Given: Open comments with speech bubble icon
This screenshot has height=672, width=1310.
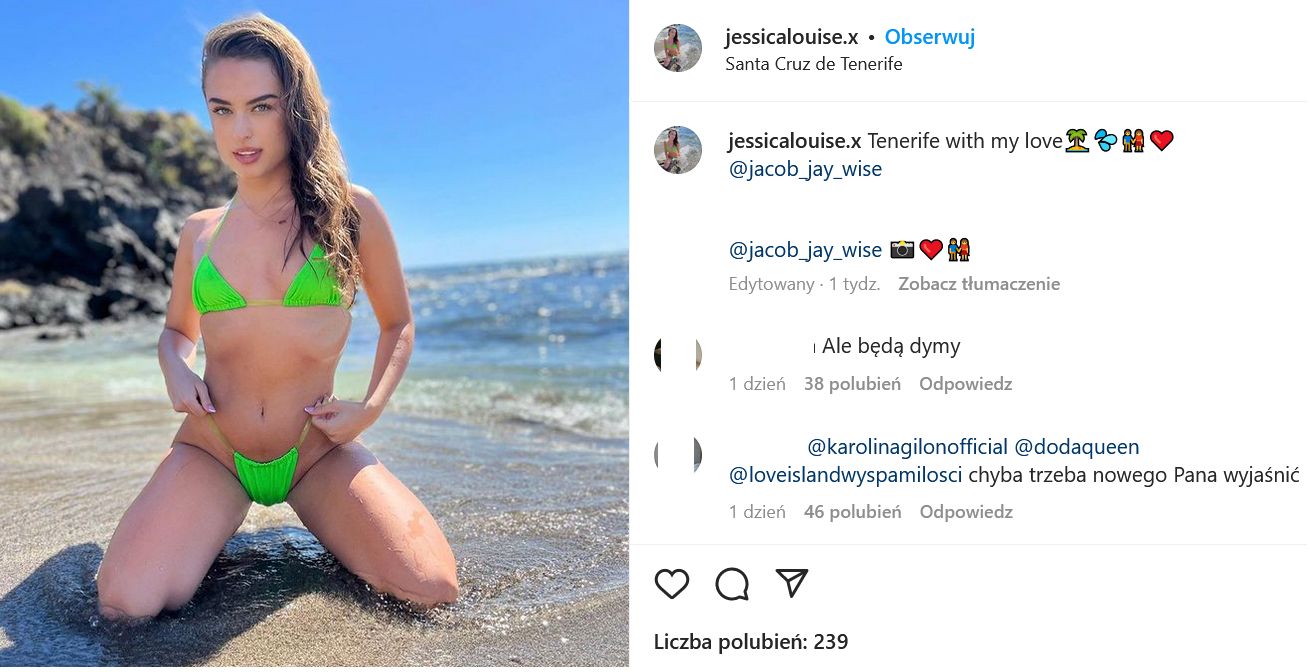Looking at the screenshot, I should pos(732,583).
